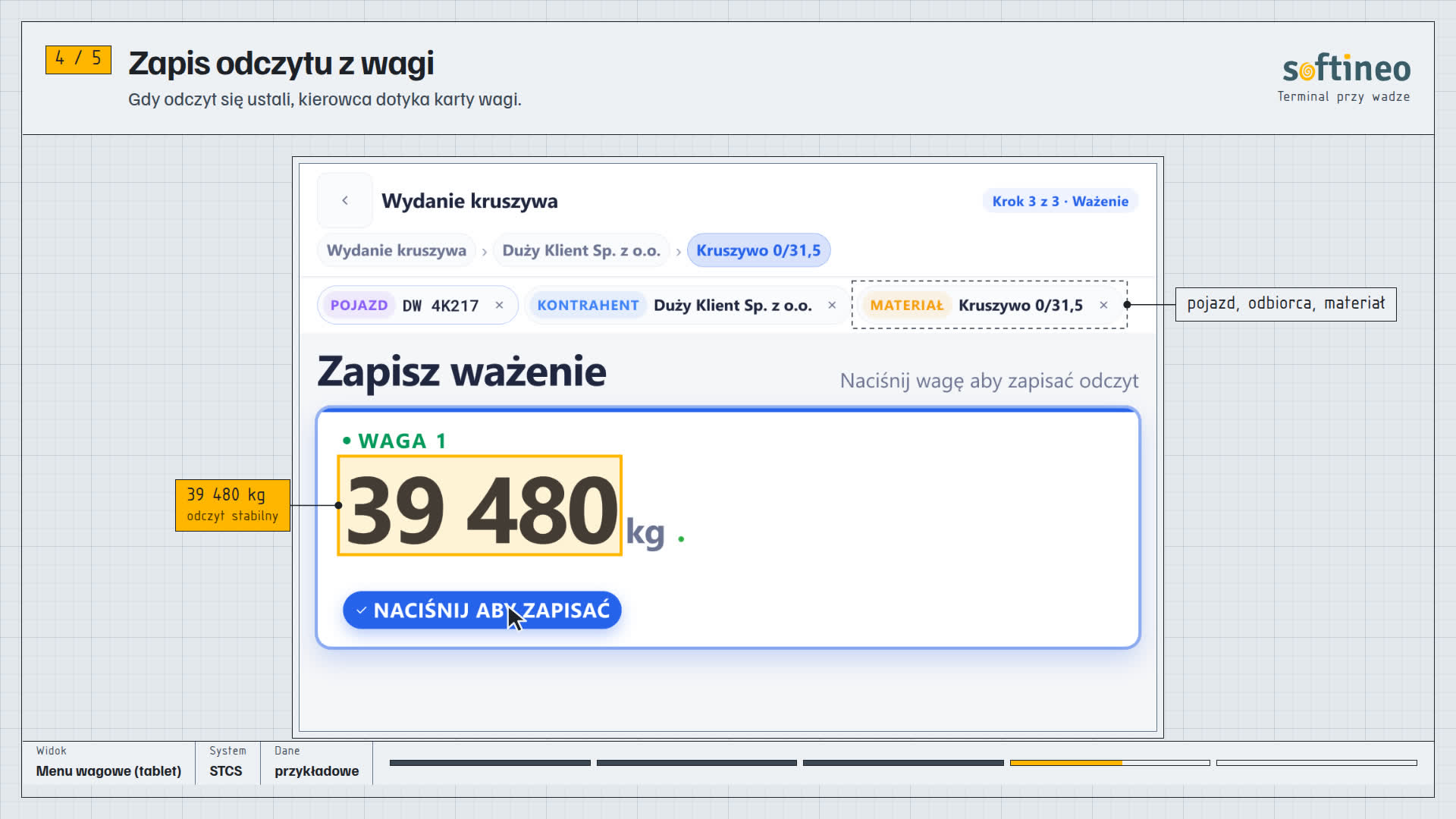
Task: Open the Duży Klient Sp. z o.o. breadcrumb
Action: pyautogui.click(x=582, y=250)
